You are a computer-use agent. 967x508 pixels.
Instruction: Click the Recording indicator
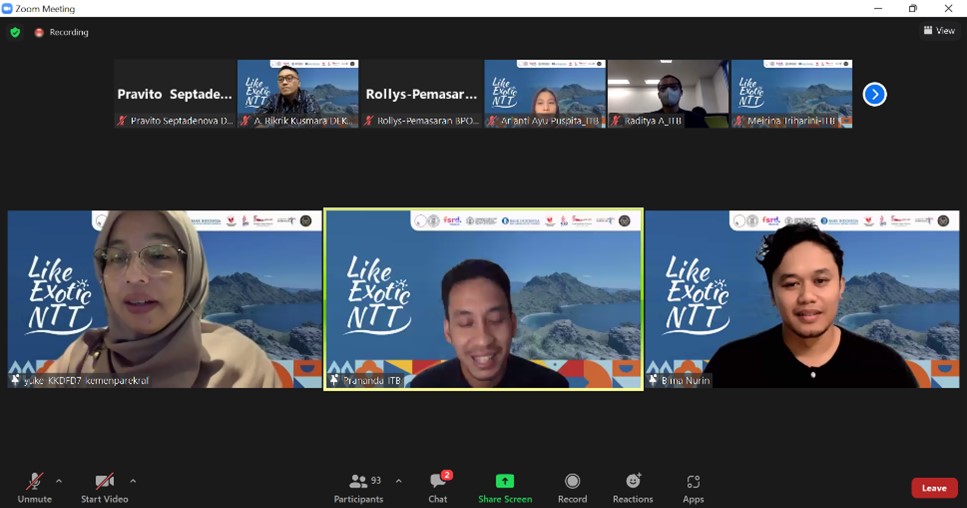[62, 32]
